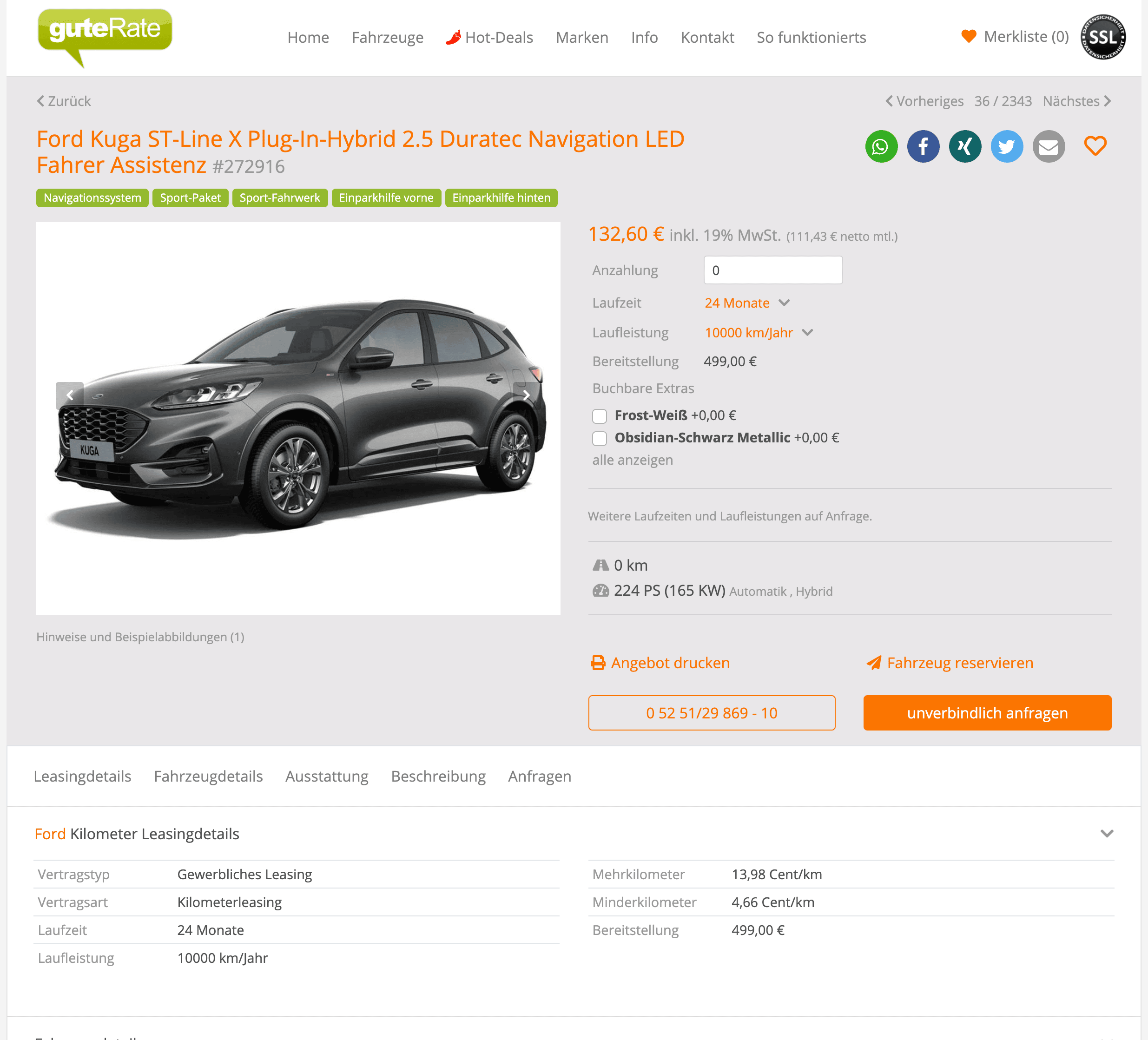The width and height of the screenshot is (1148, 1040).
Task: Open Fahrzeuge menu item
Action: (x=387, y=38)
